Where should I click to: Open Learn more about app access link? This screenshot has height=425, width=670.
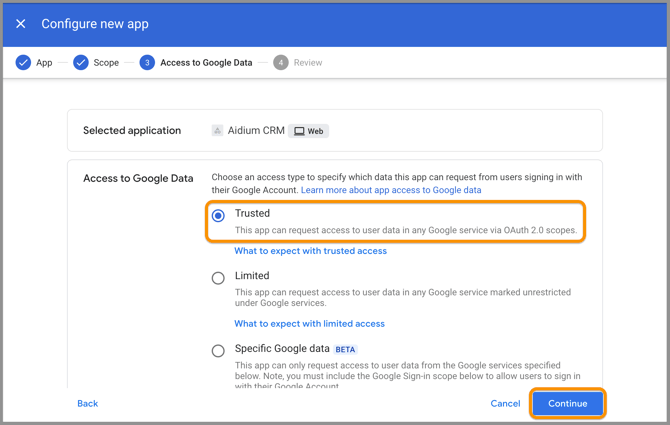(x=391, y=190)
